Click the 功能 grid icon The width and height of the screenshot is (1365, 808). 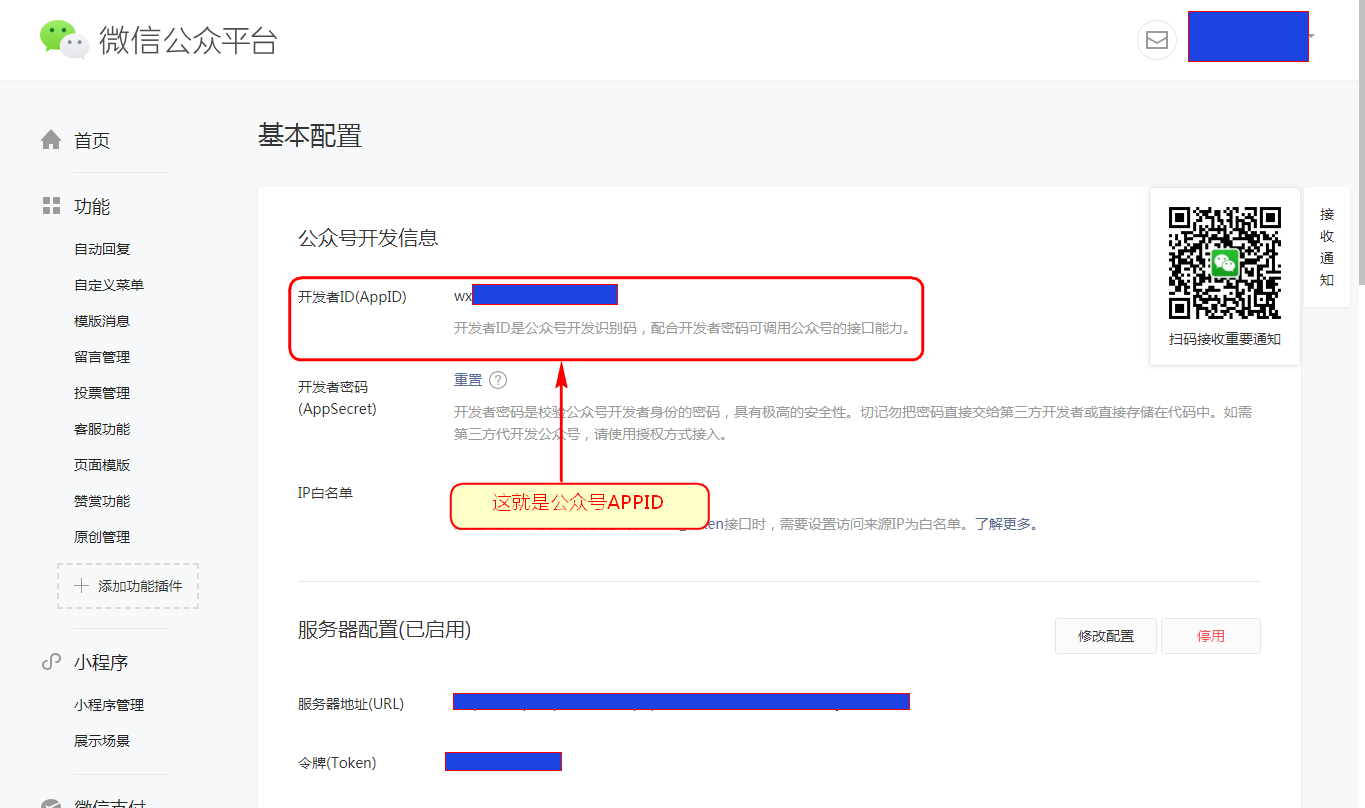(51, 206)
